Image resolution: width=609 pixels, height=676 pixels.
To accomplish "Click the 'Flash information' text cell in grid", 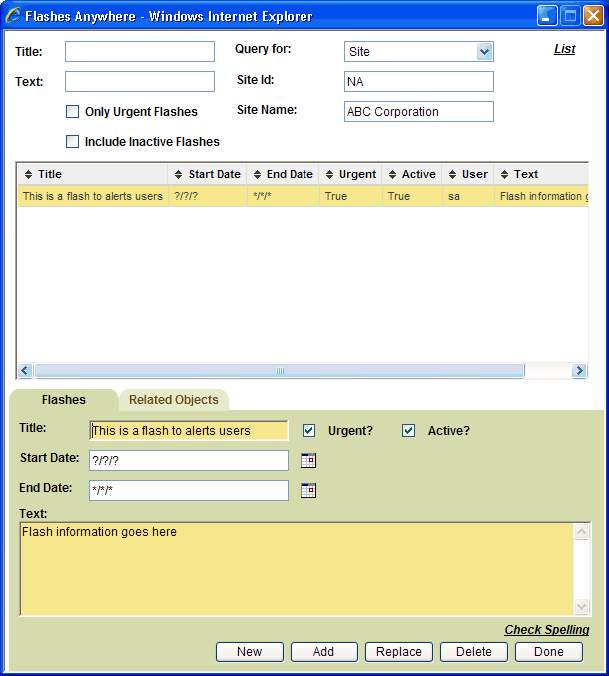I will (x=542, y=196).
